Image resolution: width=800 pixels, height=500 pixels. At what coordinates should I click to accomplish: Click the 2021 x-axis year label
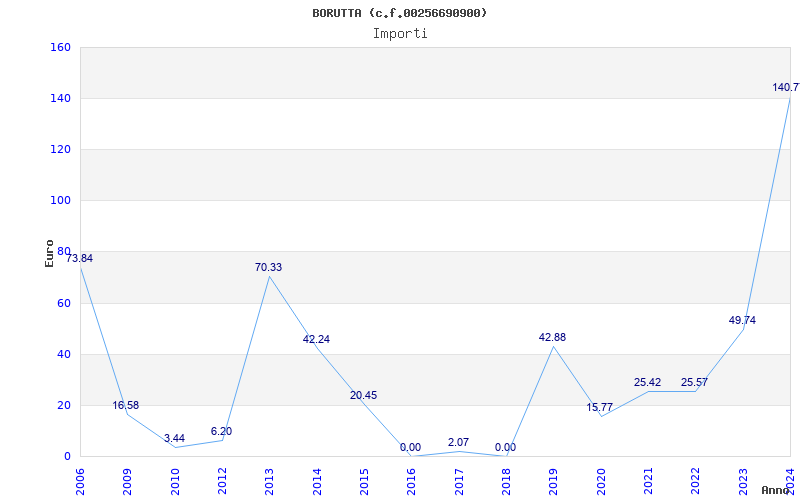pos(648,482)
